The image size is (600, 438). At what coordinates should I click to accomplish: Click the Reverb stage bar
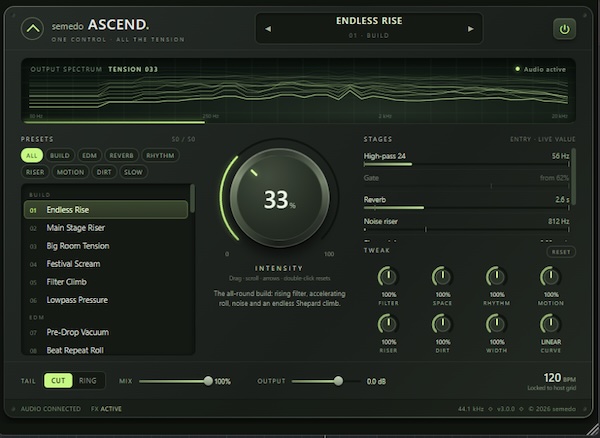(466, 208)
